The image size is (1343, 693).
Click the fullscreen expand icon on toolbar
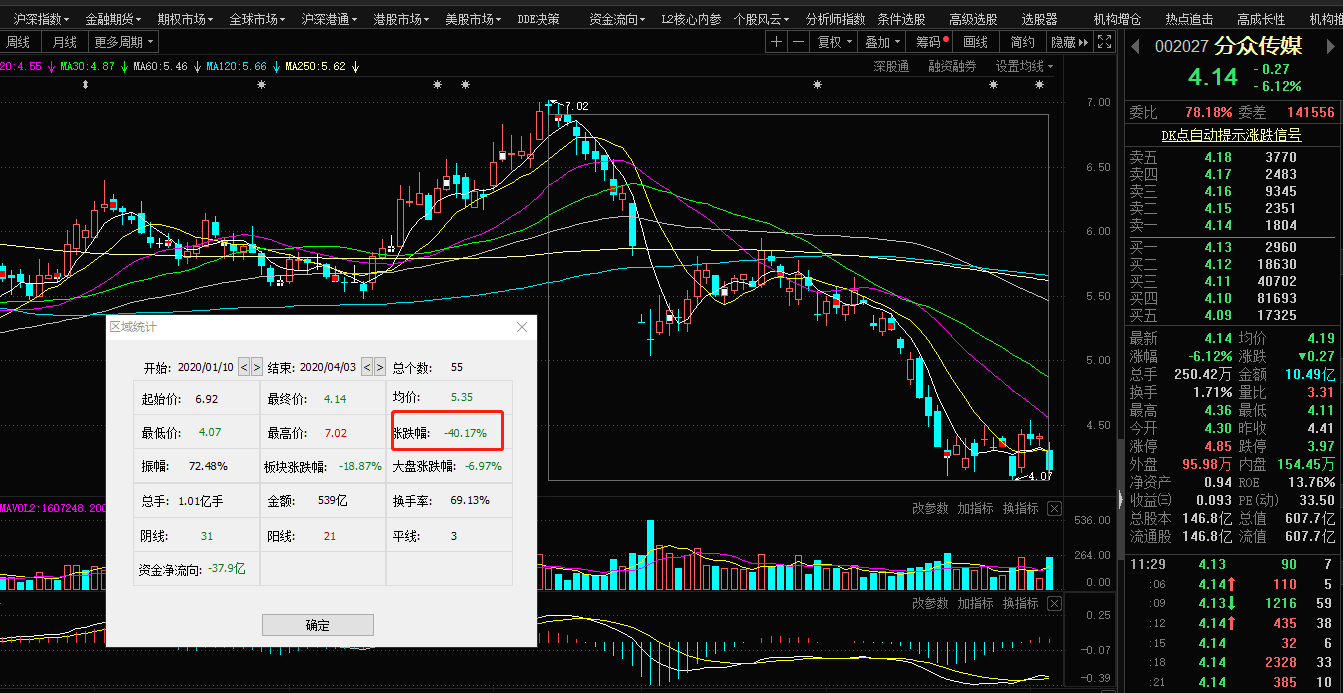click(1104, 41)
